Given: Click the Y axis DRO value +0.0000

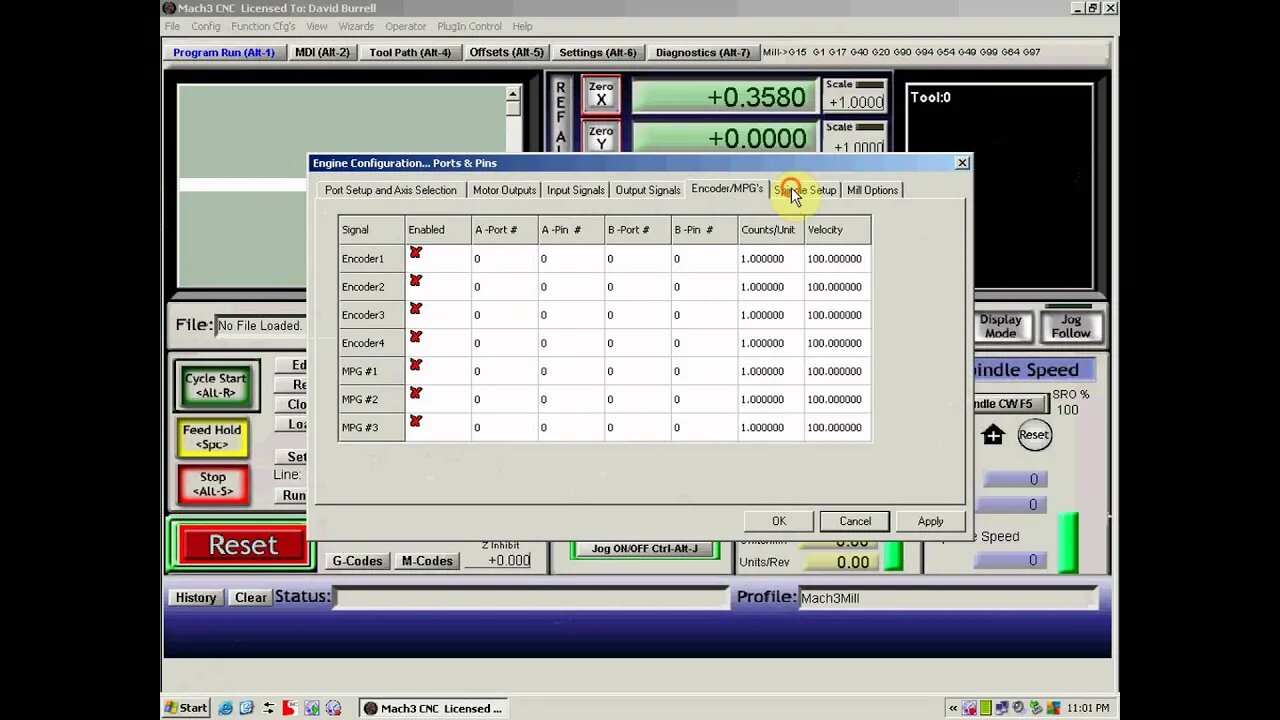Looking at the screenshot, I should point(724,138).
